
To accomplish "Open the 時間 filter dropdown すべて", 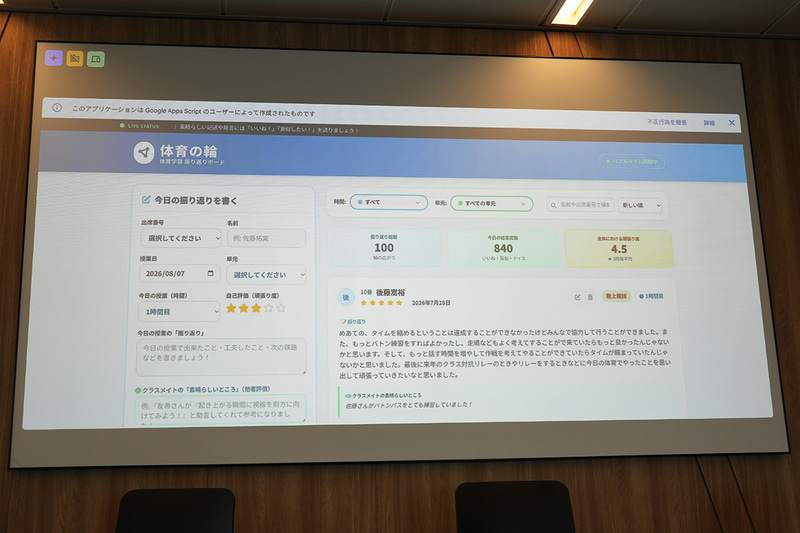I will (389, 202).
